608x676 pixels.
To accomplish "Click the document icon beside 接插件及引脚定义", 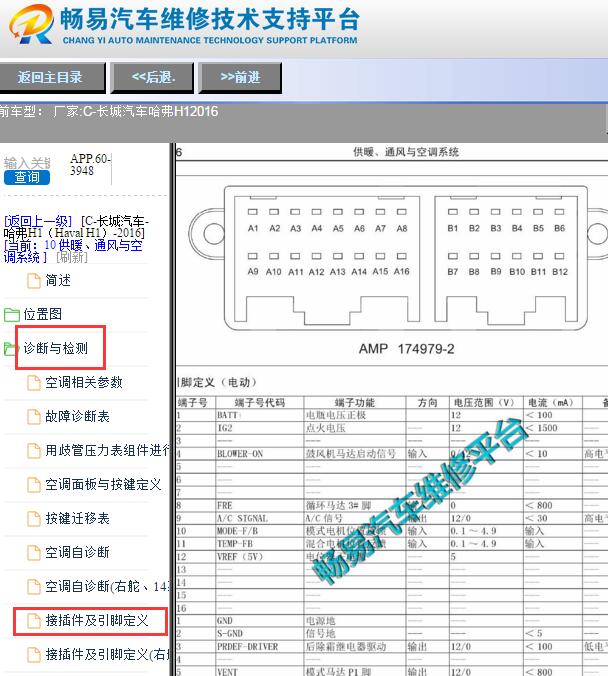I will 34,621.
